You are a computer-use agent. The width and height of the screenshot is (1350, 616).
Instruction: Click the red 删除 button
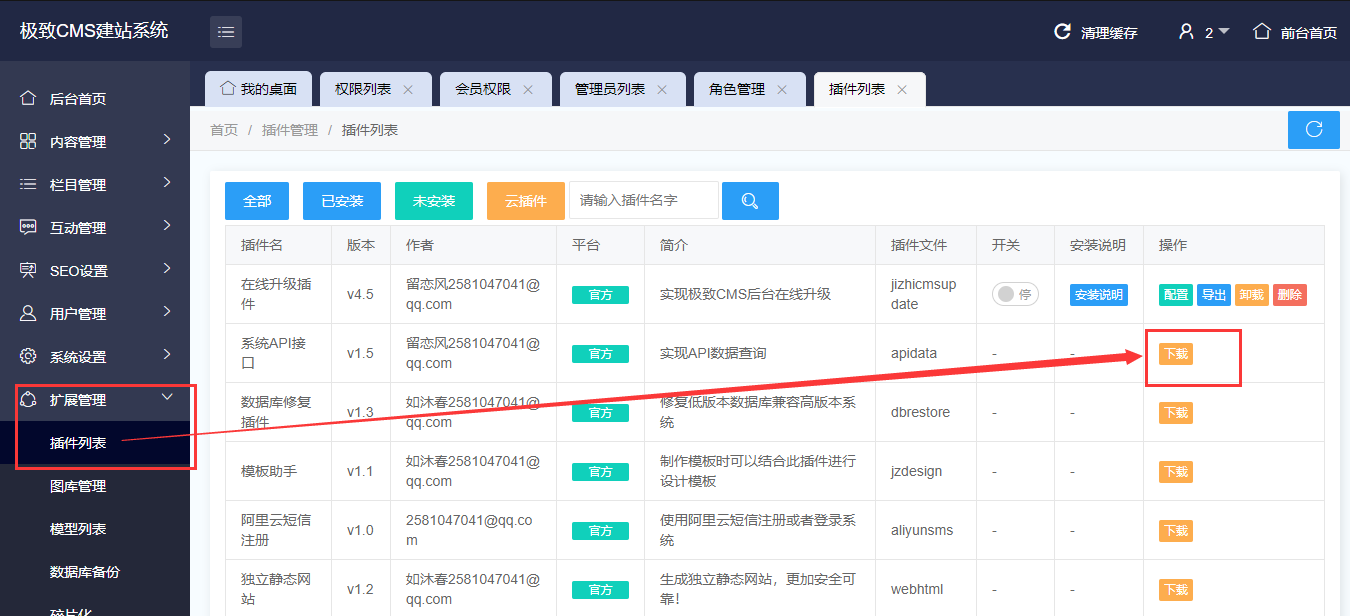point(1289,295)
